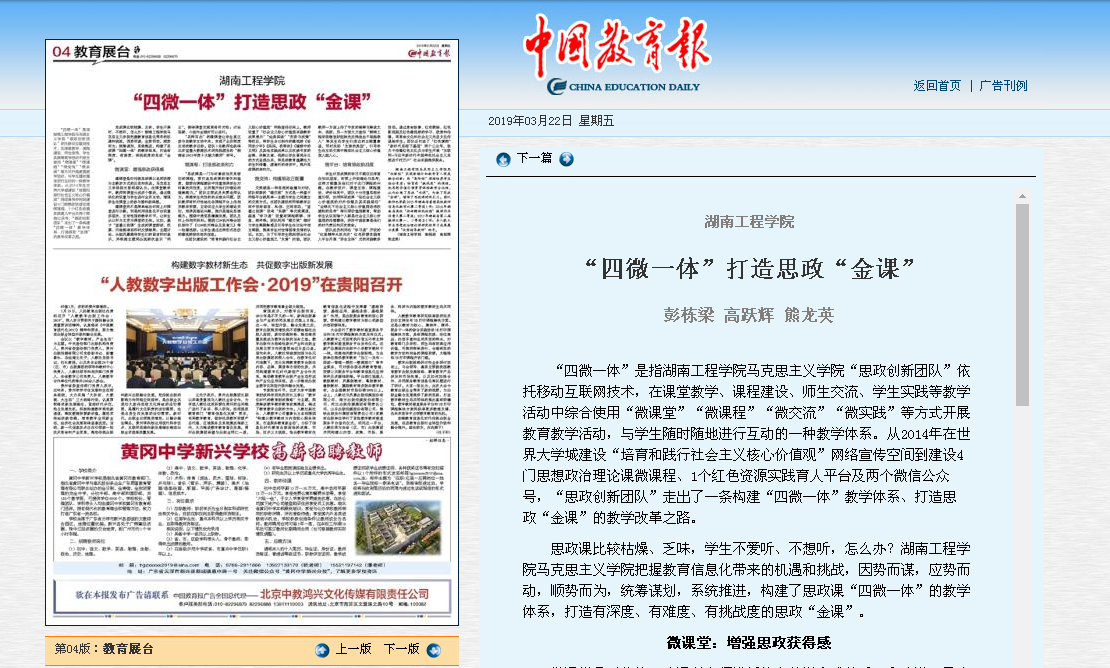This screenshot has height=668, width=1110.
Task: Click the 北京中教鸿兴文化传媒 ad banner in thumbnail
Action: (x=252, y=598)
